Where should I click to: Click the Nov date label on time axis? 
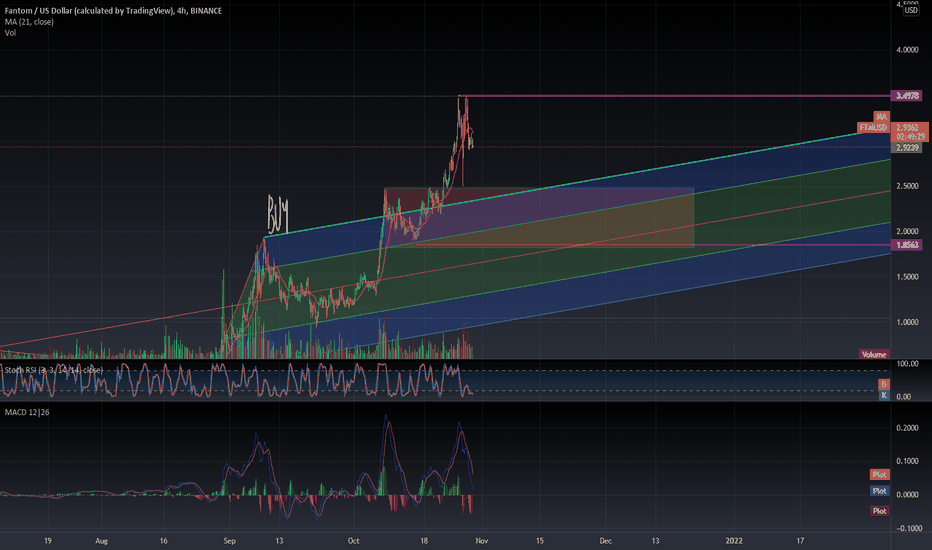click(x=482, y=541)
